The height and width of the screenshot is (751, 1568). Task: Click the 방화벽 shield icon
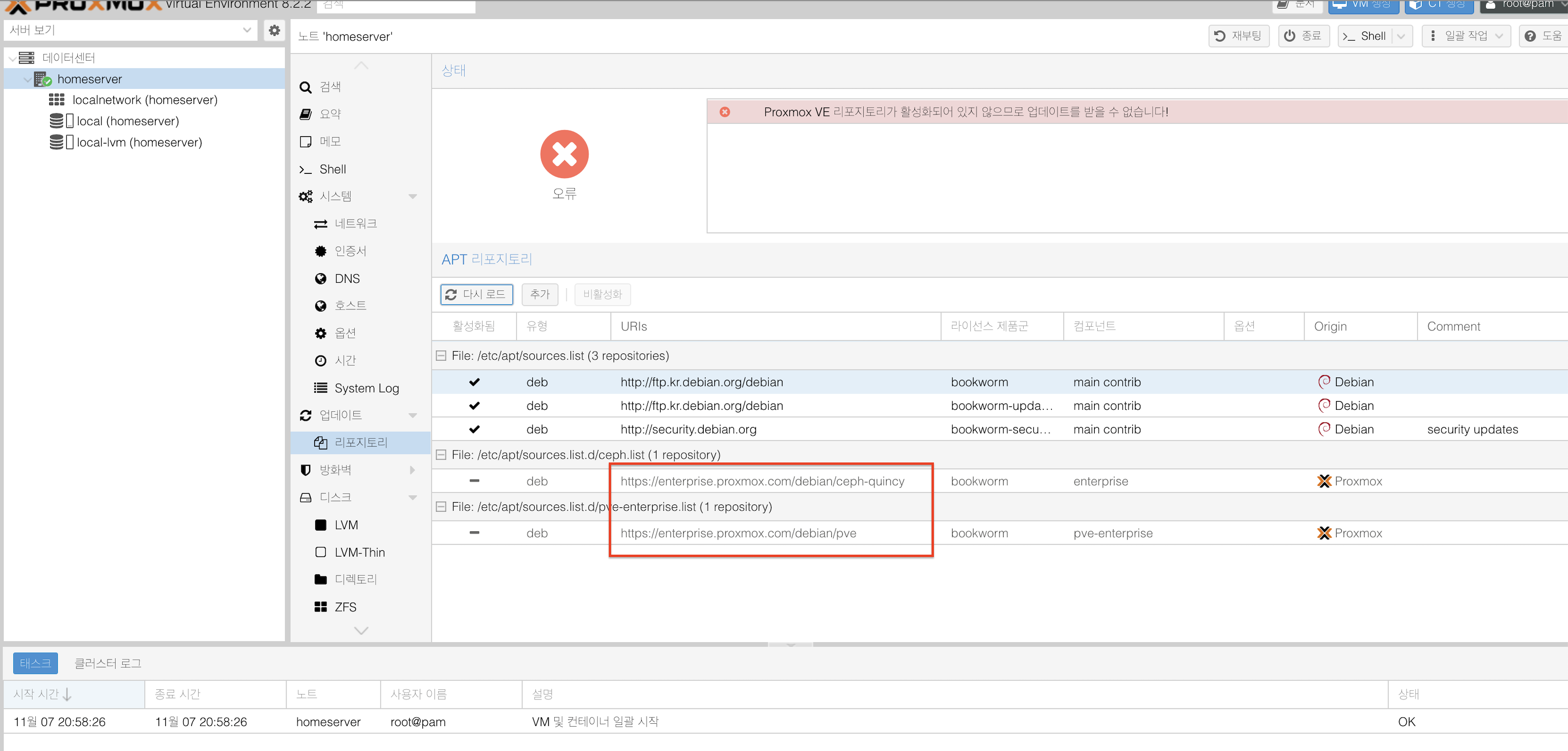click(306, 470)
